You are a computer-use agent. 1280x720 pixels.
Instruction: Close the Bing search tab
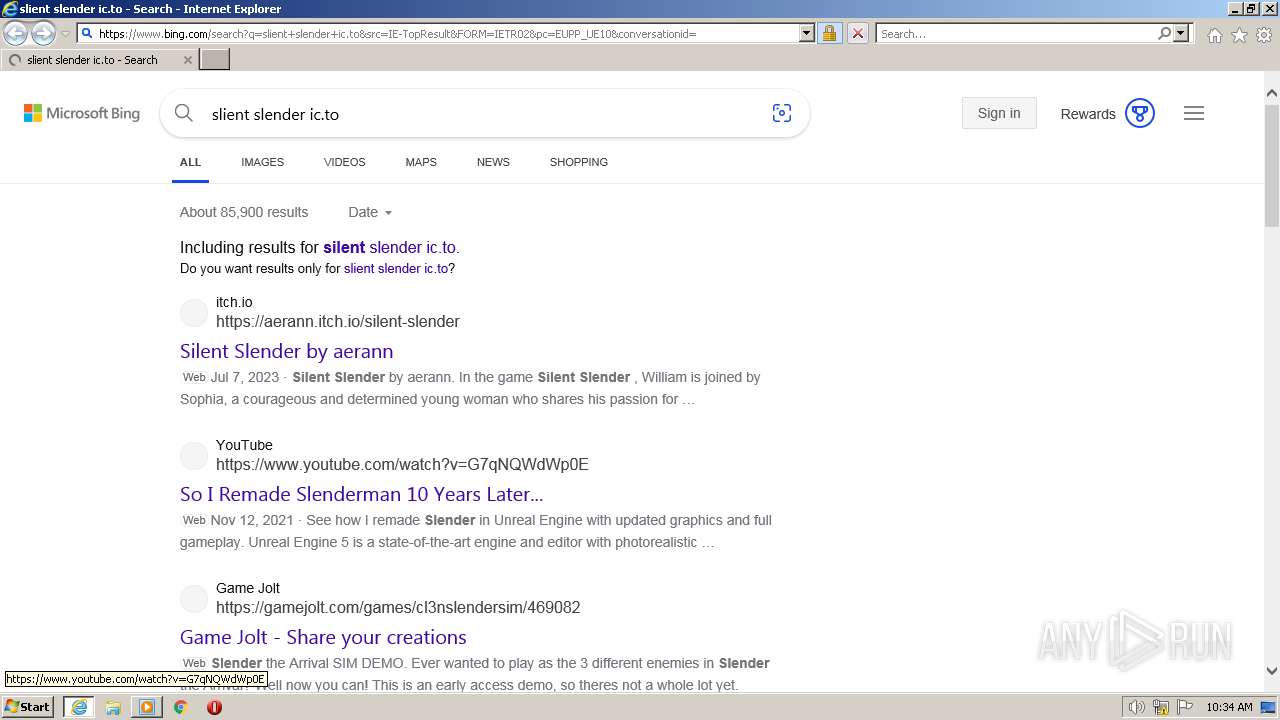pos(188,60)
